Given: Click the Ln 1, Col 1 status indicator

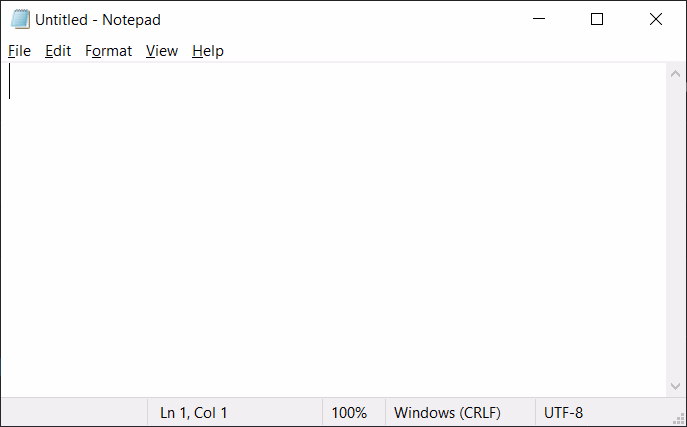Looking at the screenshot, I should [194, 412].
